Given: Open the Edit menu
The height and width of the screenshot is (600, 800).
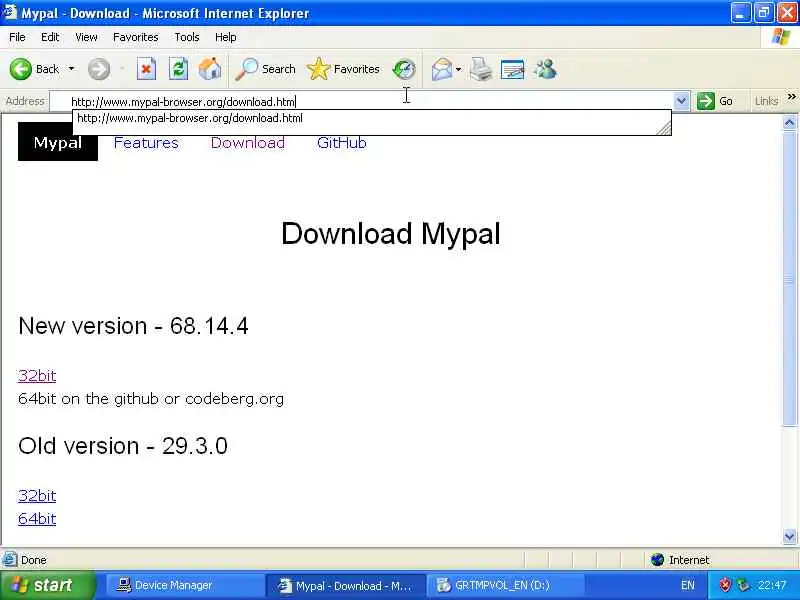Looking at the screenshot, I should coord(50,37).
